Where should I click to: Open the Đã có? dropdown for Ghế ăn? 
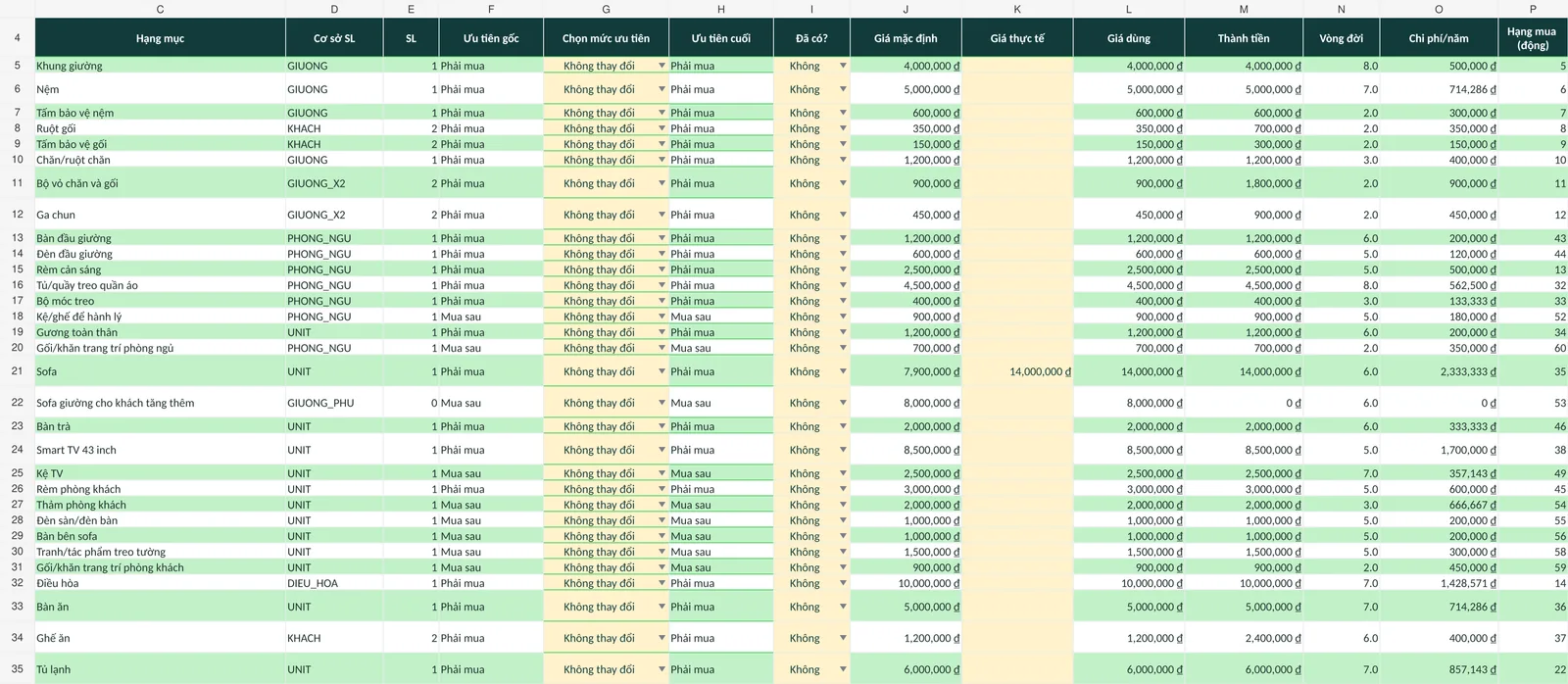pos(843,638)
